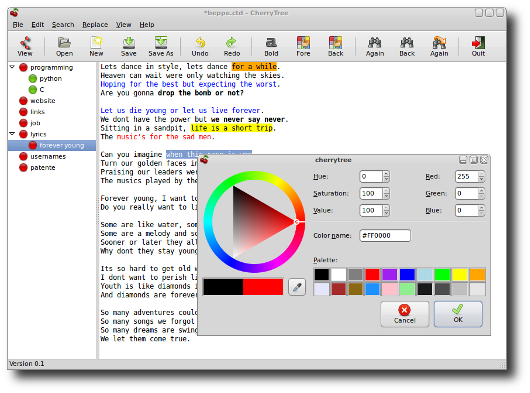Activate the eyedropper color picker tool

tap(297, 287)
